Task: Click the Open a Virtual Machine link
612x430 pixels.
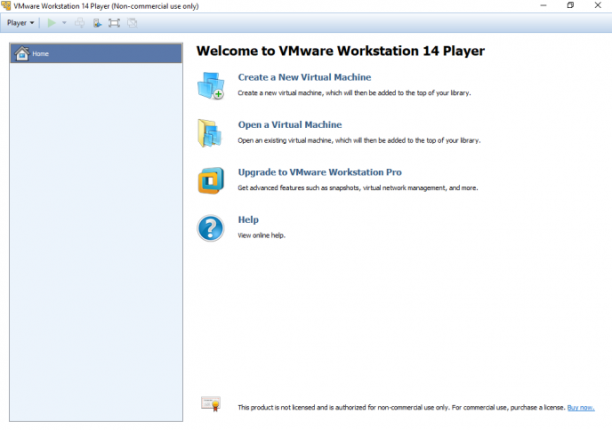Action: click(290, 125)
